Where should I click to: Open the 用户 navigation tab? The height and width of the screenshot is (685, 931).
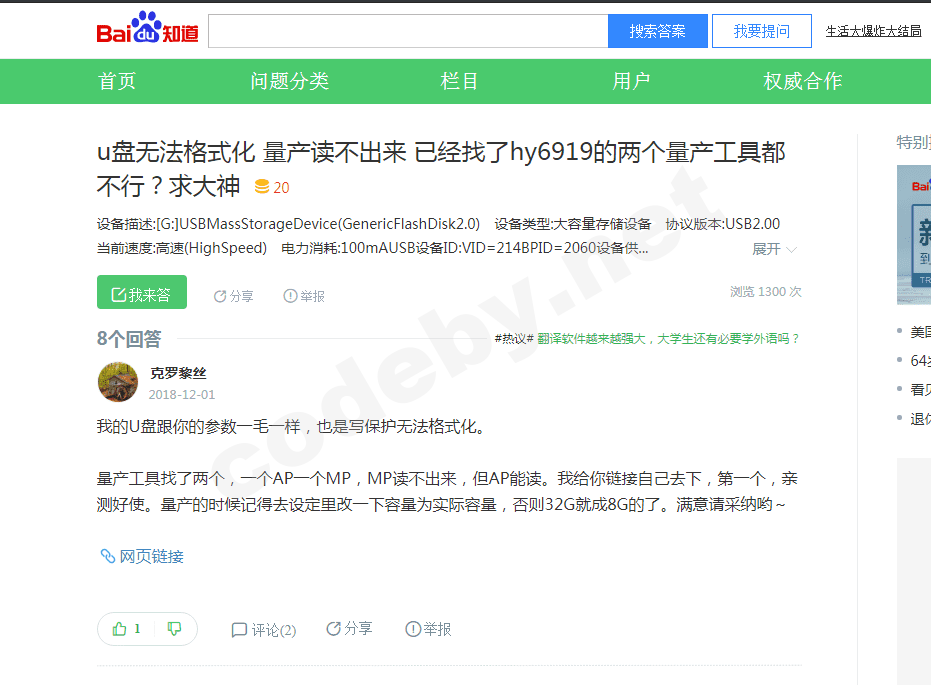click(x=631, y=81)
